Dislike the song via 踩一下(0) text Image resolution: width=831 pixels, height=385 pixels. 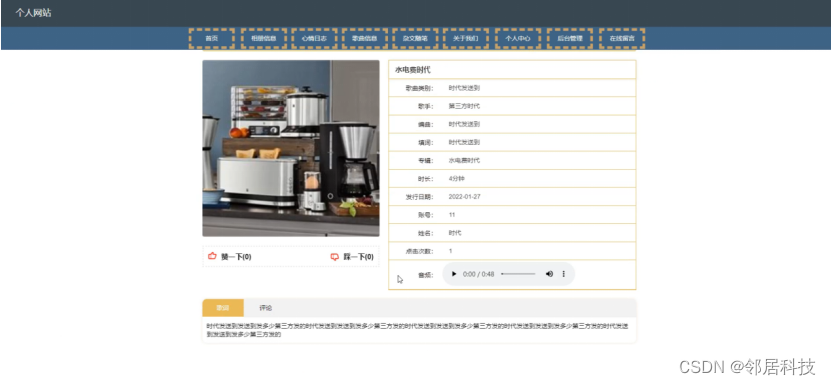coord(359,257)
